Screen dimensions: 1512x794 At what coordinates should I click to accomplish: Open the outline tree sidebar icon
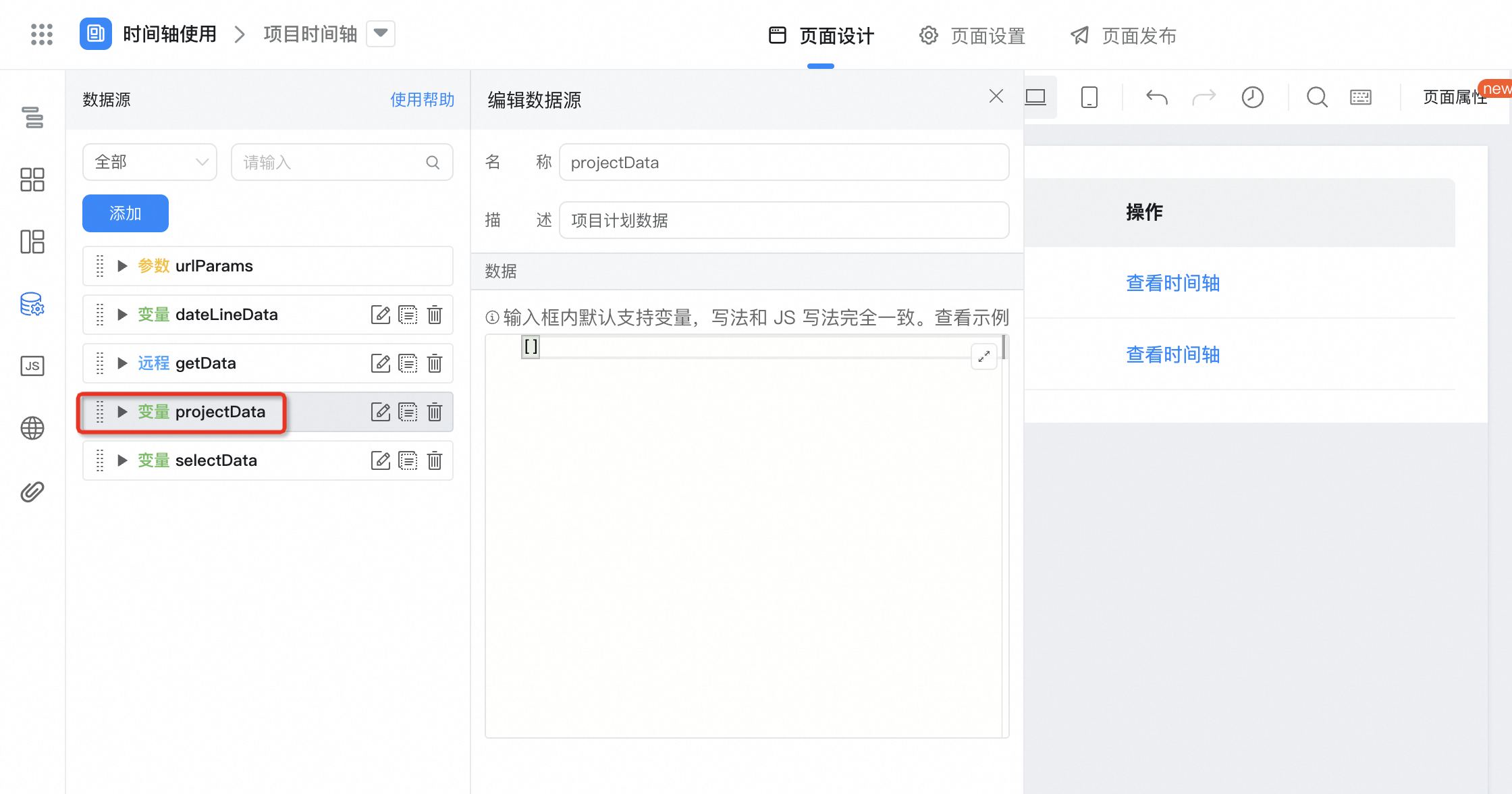pos(32,117)
